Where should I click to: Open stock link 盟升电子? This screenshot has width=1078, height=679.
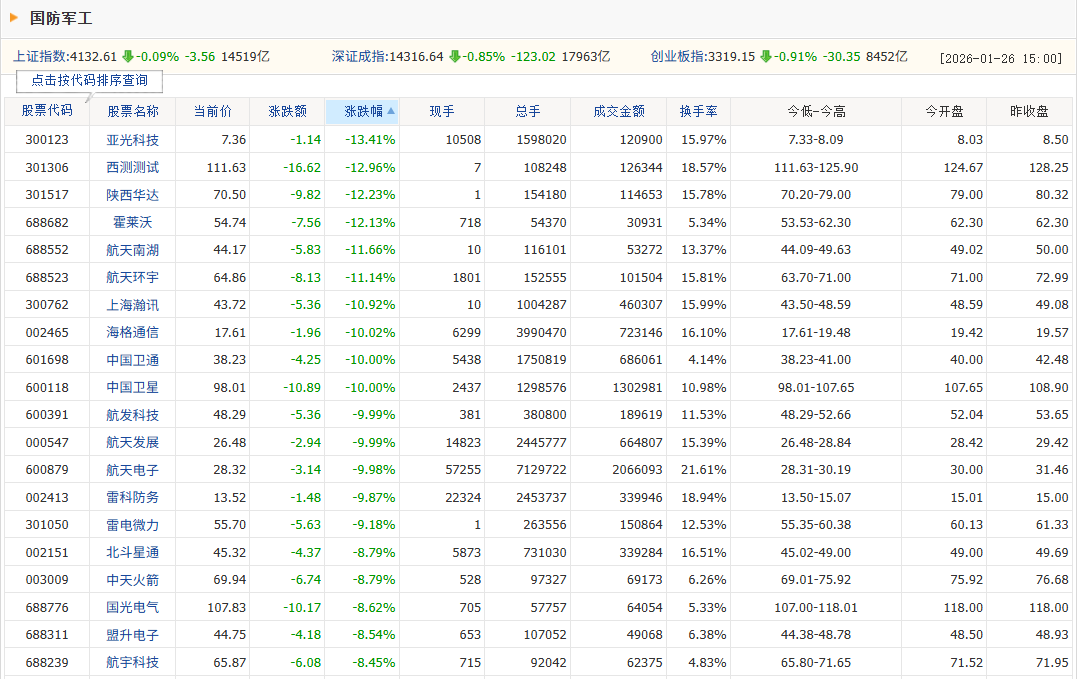click(x=133, y=634)
